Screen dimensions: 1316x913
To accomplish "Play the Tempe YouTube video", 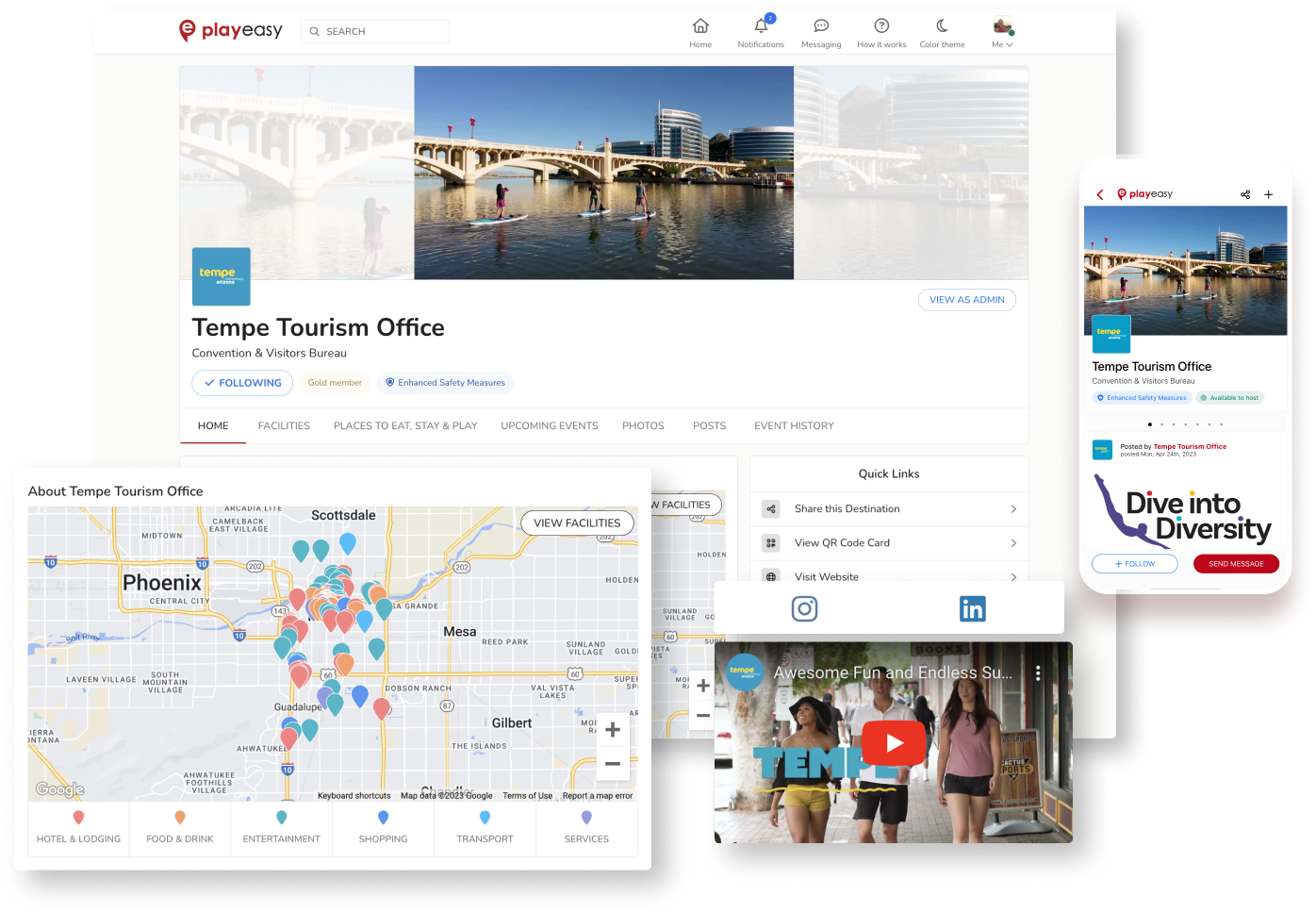I will 893,742.
